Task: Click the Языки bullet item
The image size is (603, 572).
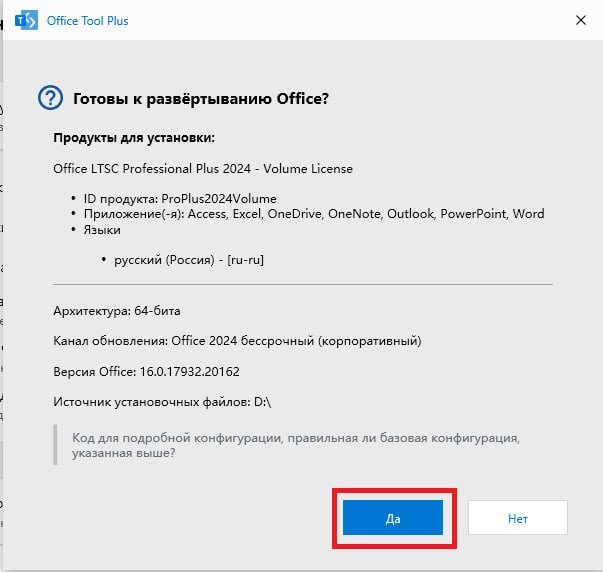Action: tap(102, 230)
